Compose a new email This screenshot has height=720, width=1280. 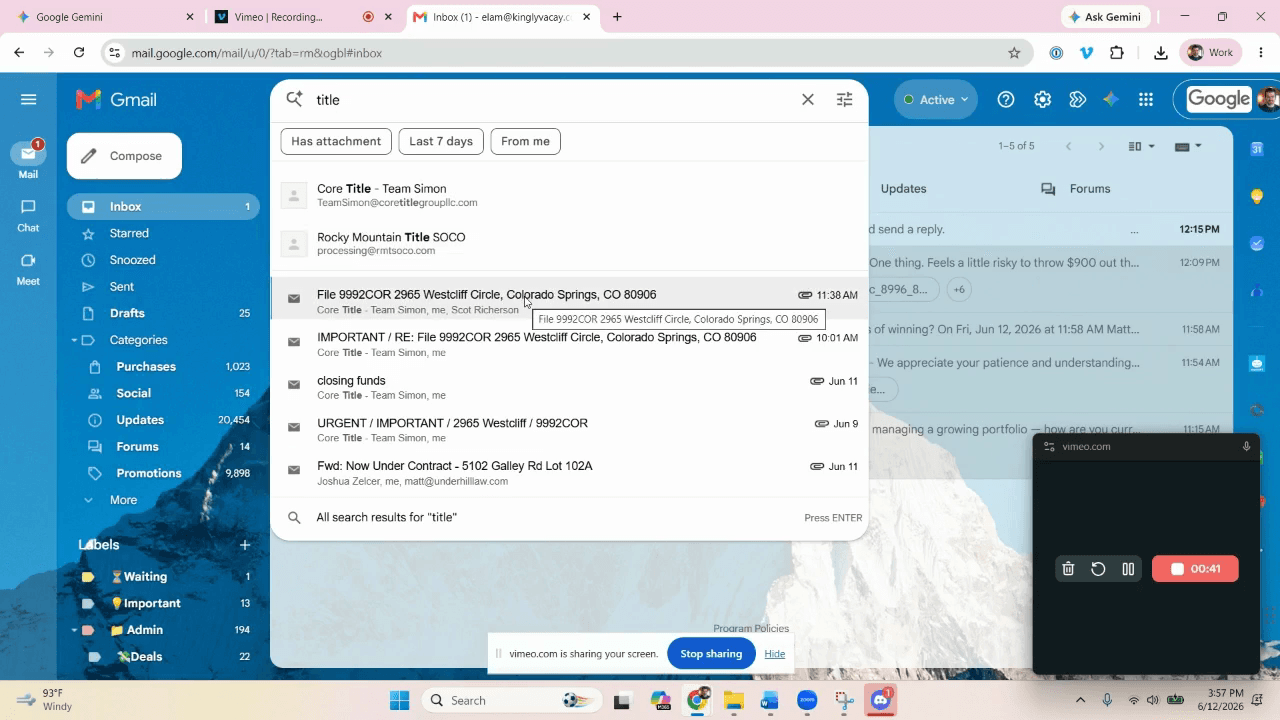tap(124, 156)
